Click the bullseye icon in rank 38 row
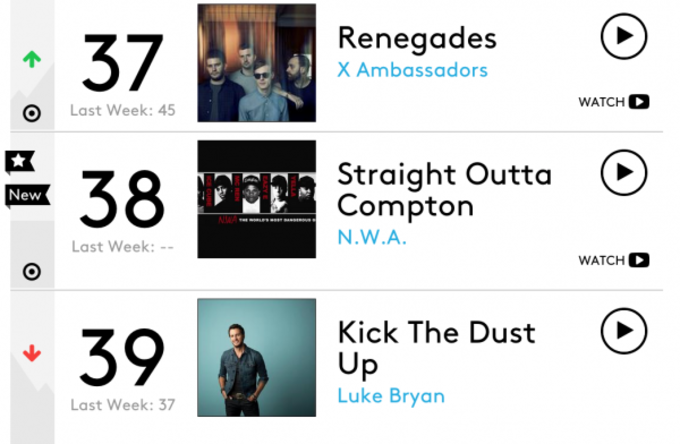 (x=32, y=272)
